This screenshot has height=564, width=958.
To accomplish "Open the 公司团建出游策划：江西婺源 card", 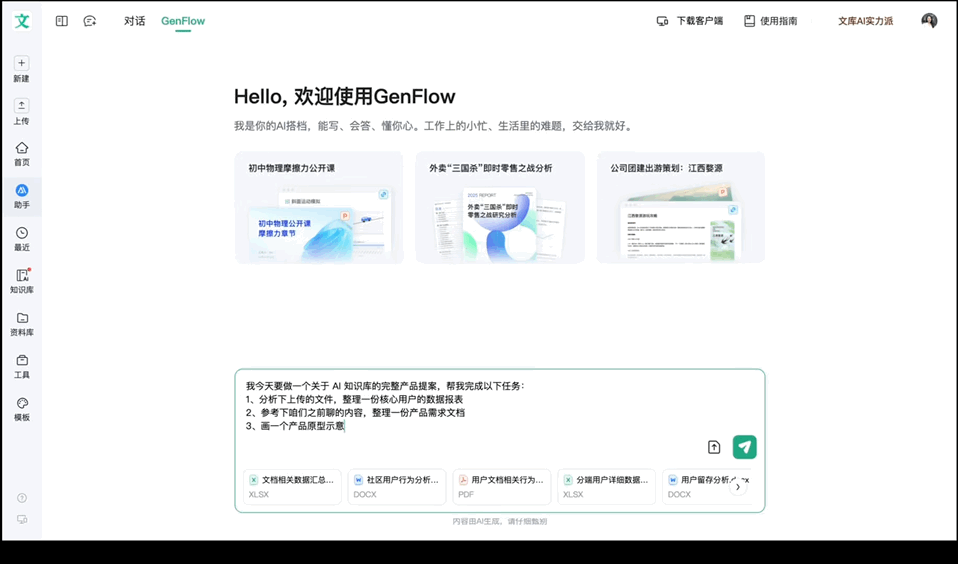I will coord(681,207).
